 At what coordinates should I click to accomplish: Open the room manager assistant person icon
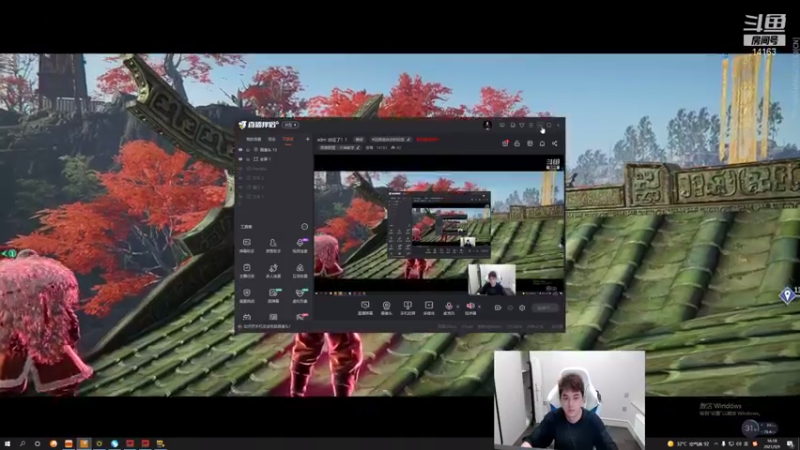pos(273,245)
